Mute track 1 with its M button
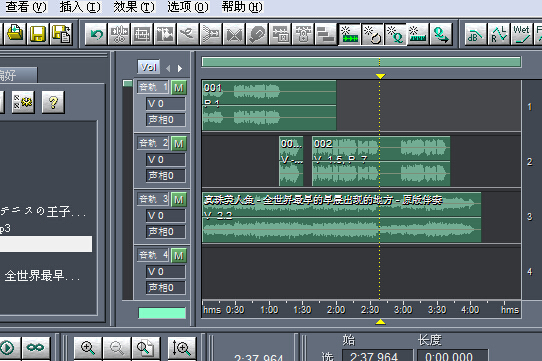The height and width of the screenshot is (361, 542). (x=179, y=87)
